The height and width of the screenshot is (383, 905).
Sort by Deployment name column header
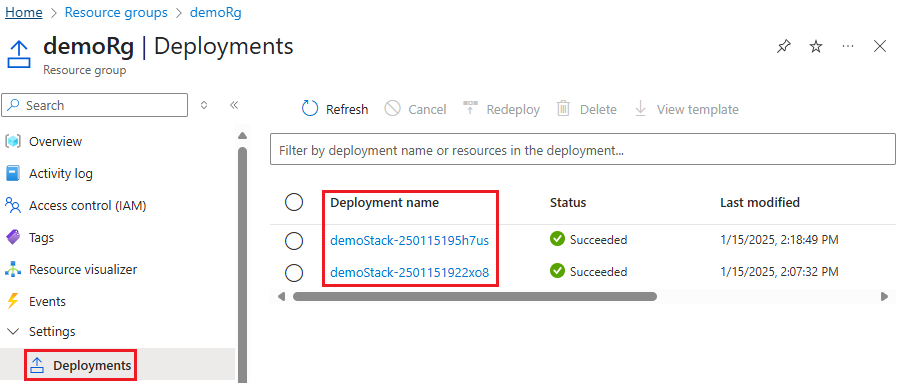pos(384,202)
